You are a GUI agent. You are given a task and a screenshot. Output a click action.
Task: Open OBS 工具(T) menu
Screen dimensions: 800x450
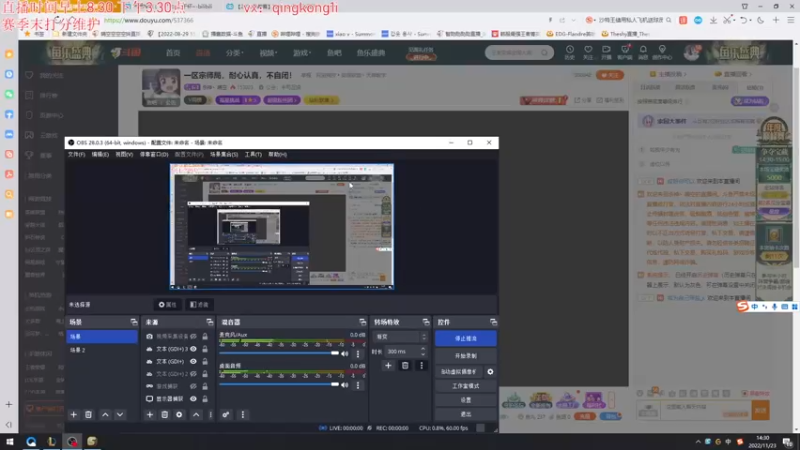click(253, 154)
